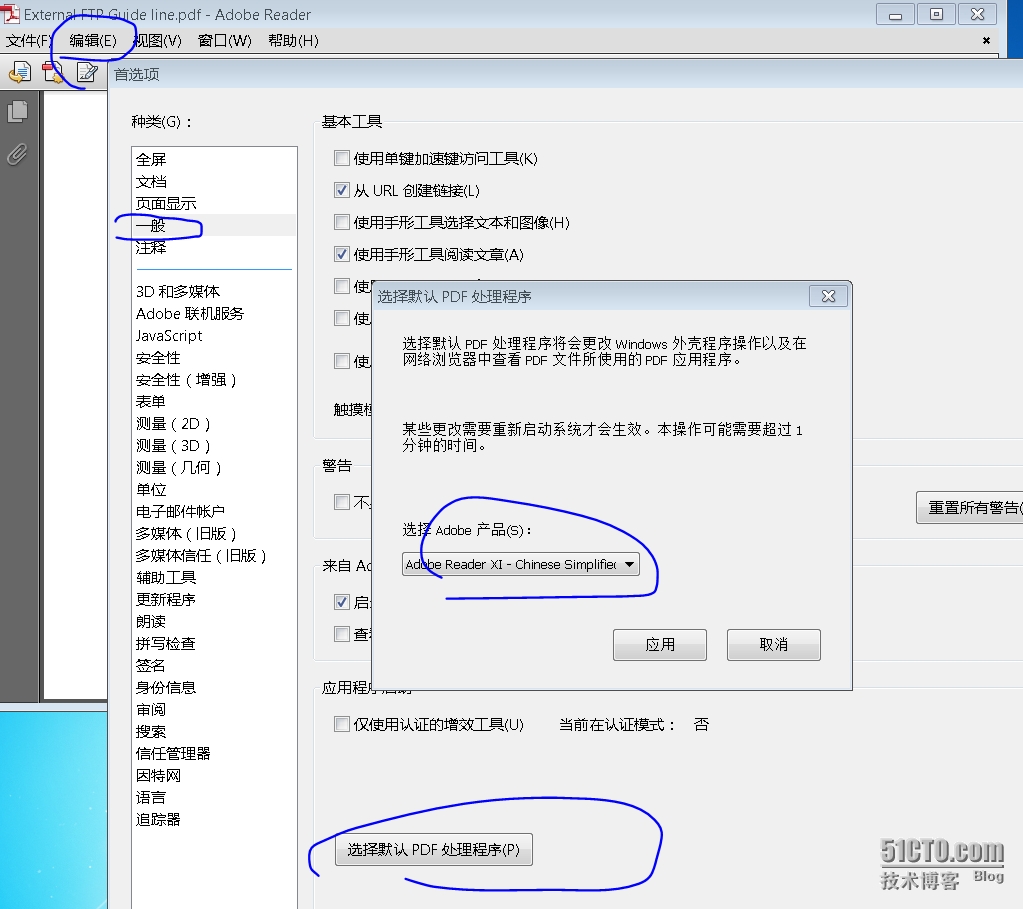The height and width of the screenshot is (909, 1023).
Task: Uncheck the 启 checkbox in 来自 Adobe section
Action: coord(341,602)
